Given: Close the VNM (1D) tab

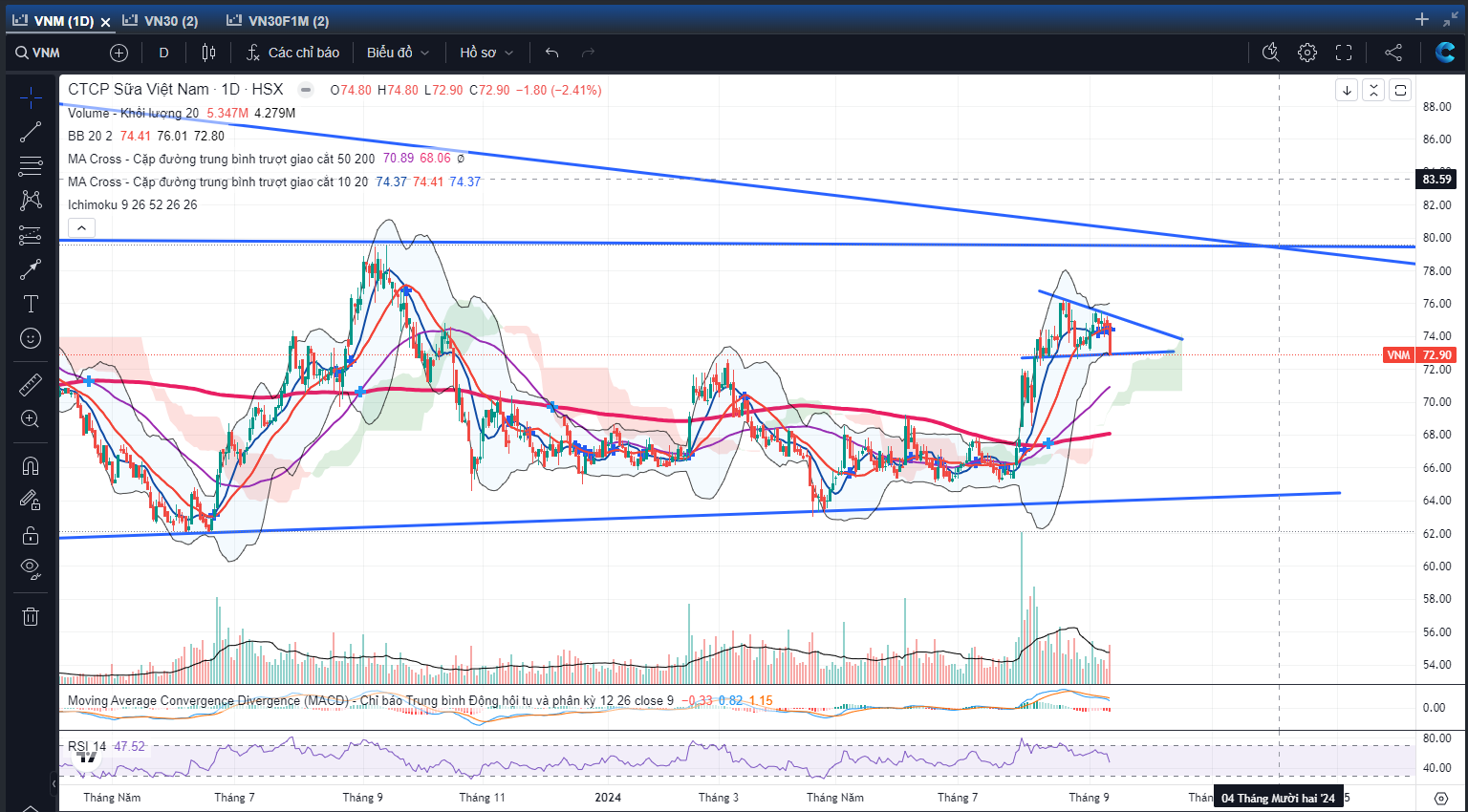Looking at the screenshot, I should tap(105, 21).
